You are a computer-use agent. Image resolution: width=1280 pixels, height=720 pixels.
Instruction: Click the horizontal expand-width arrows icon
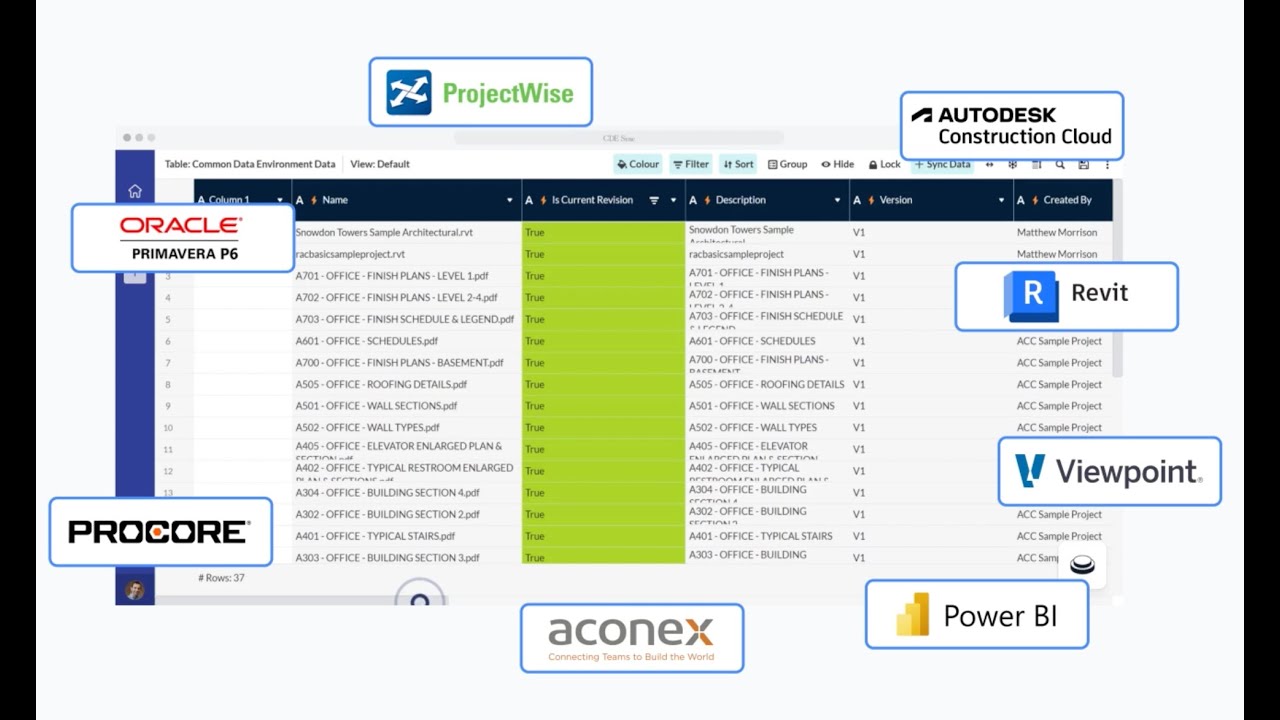(989, 164)
